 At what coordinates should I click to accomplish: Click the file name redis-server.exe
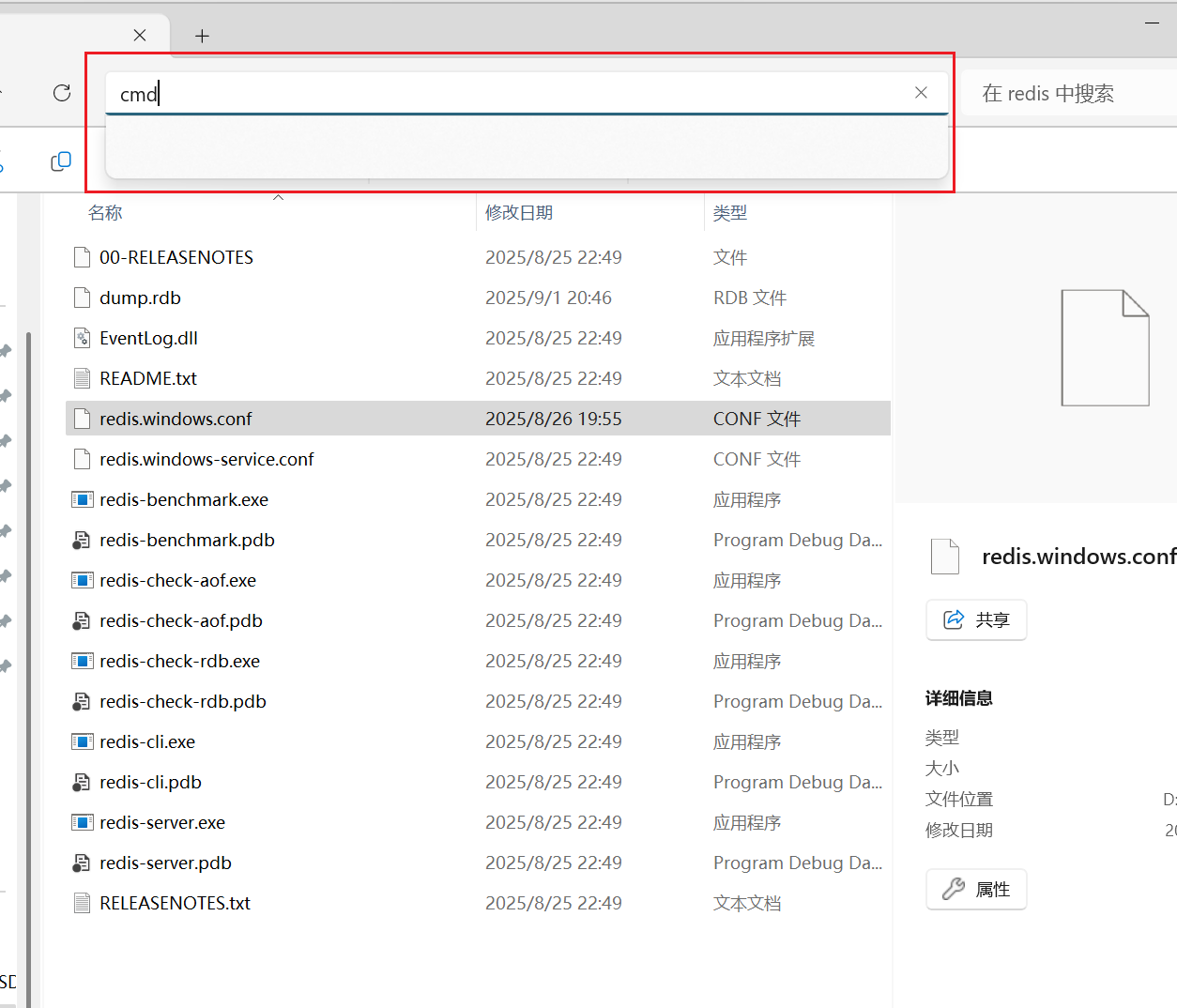tap(162, 822)
